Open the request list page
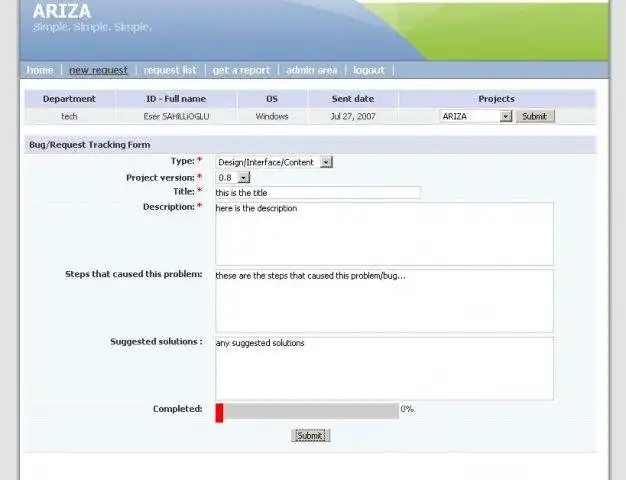 [x=170, y=70]
